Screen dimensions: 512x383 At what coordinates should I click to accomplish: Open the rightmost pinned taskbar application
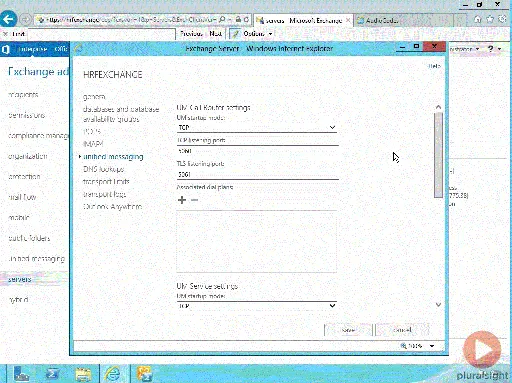[145, 374]
